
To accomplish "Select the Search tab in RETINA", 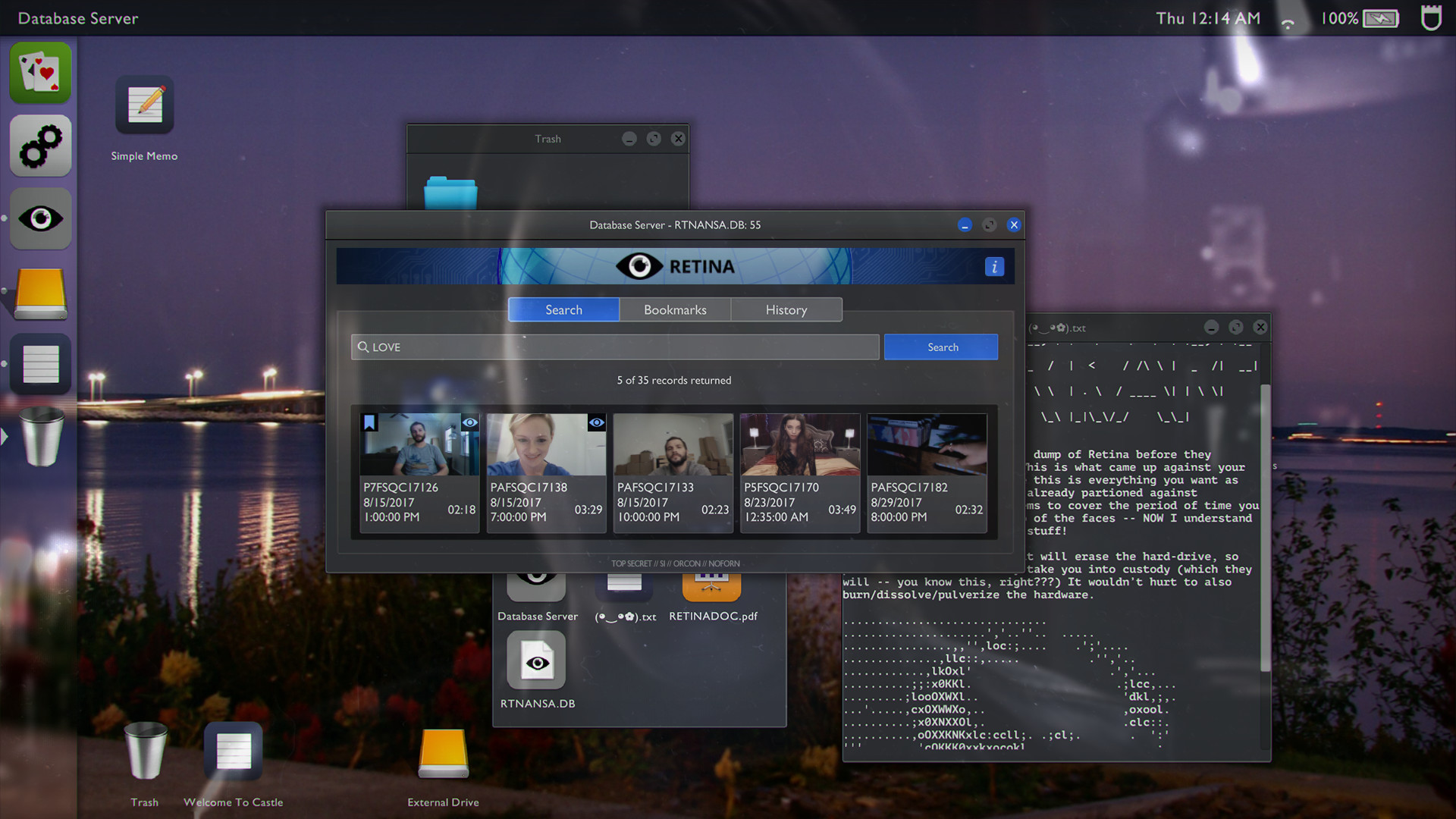I will pos(563,309).
